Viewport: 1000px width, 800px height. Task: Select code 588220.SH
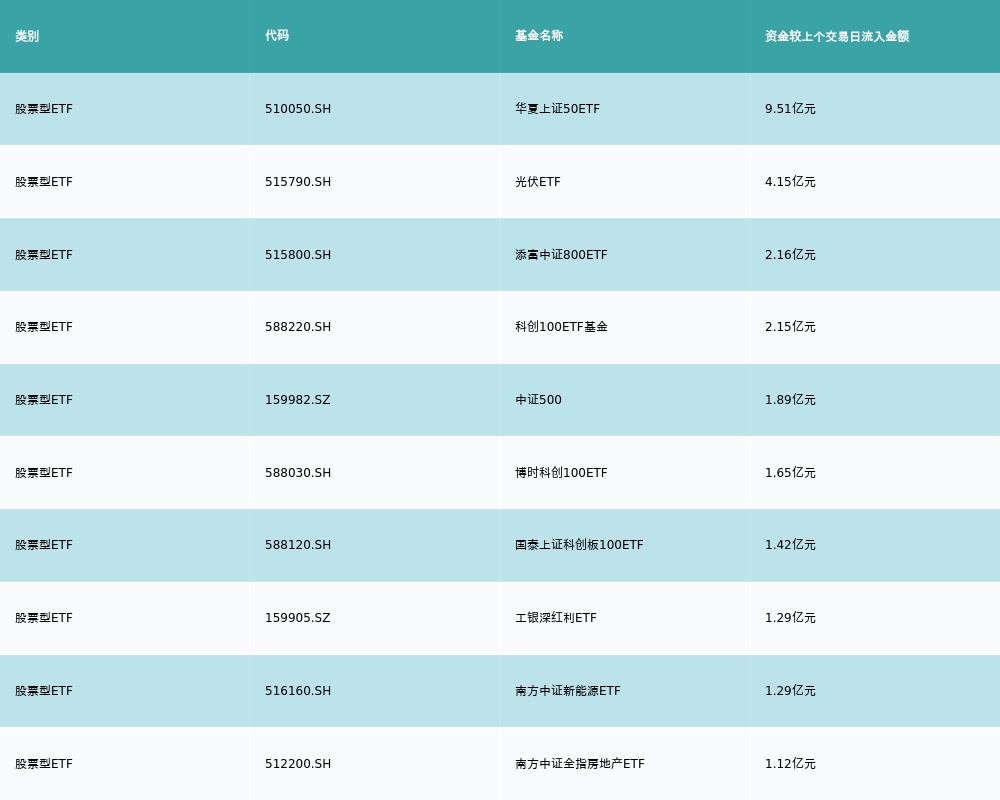(x=298, y=327)
